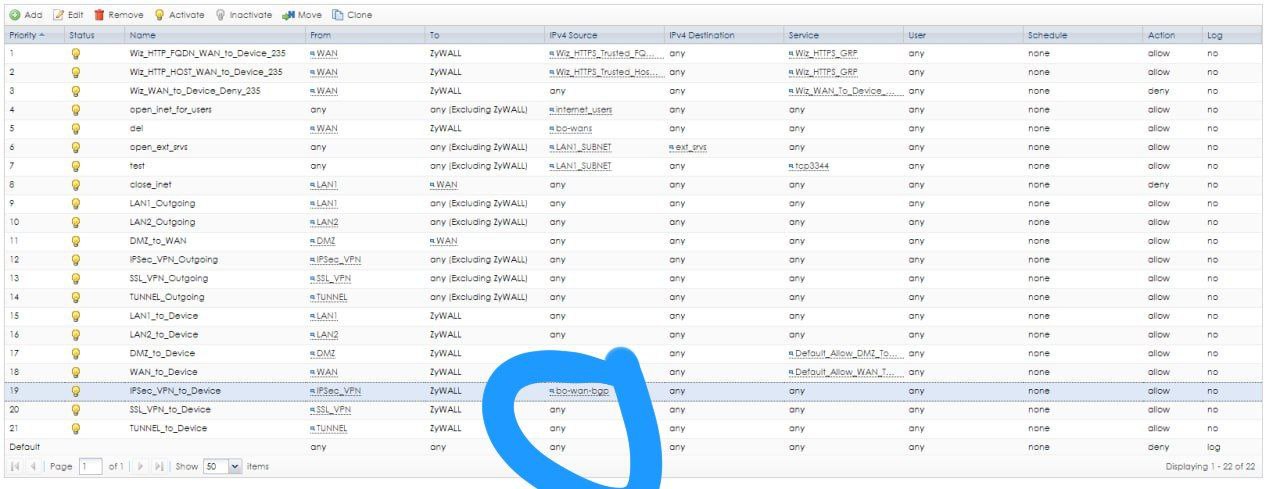The image size is (1280, 489).
Task: Open the ext_srvs destination object link
Action: pyautogui.click(x=688, y=147)
